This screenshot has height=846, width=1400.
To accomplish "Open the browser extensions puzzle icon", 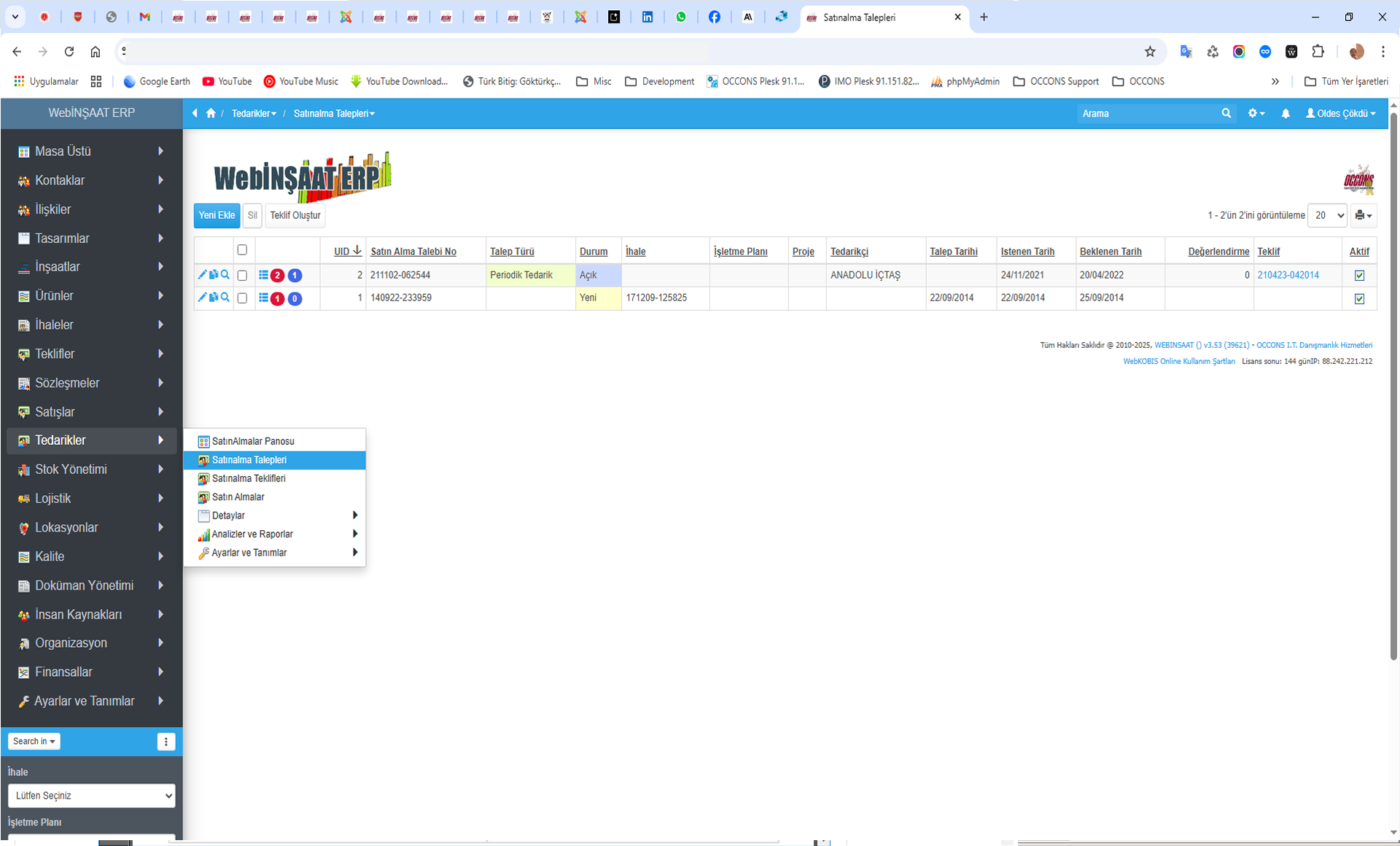I will [1318, 51].
